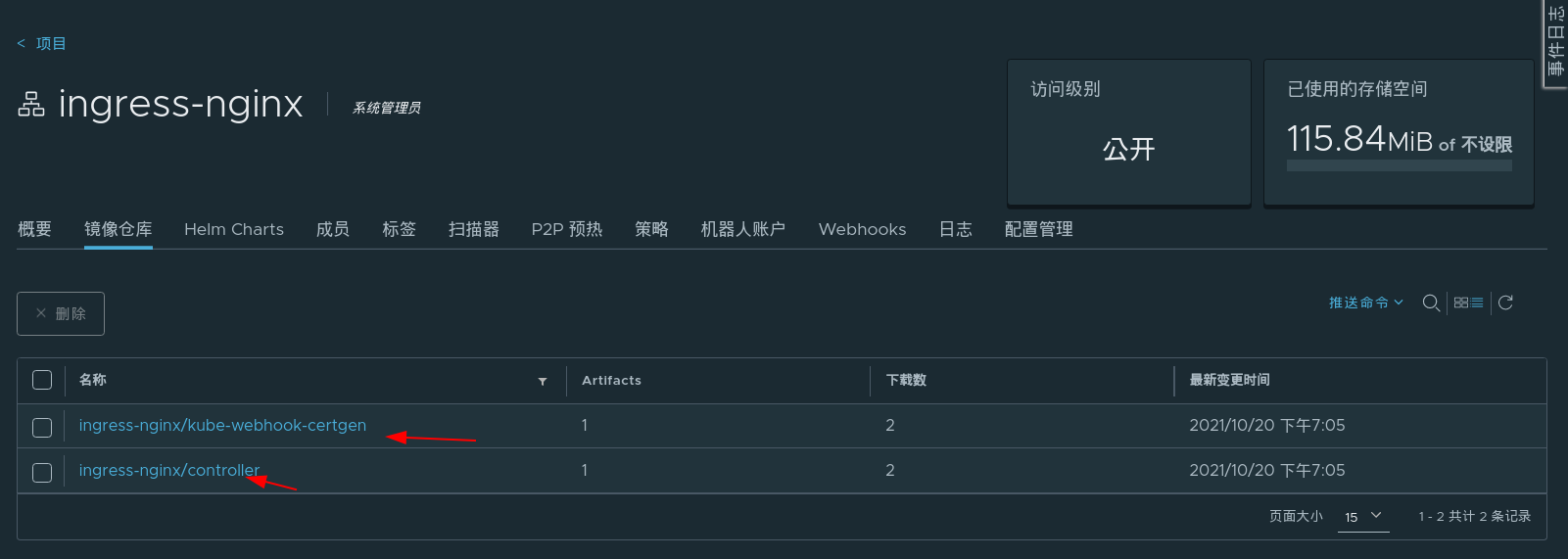Open ingress-nginx/kube-webhook-certgen repository link
This screenshot has width=1568, height=559.
[x=222, y=425]
